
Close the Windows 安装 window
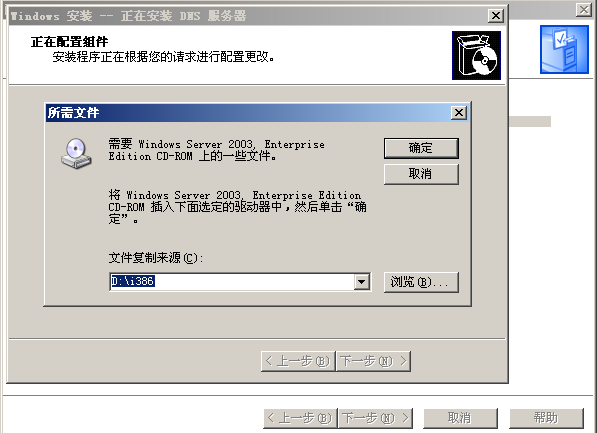(x=496, y=16)
